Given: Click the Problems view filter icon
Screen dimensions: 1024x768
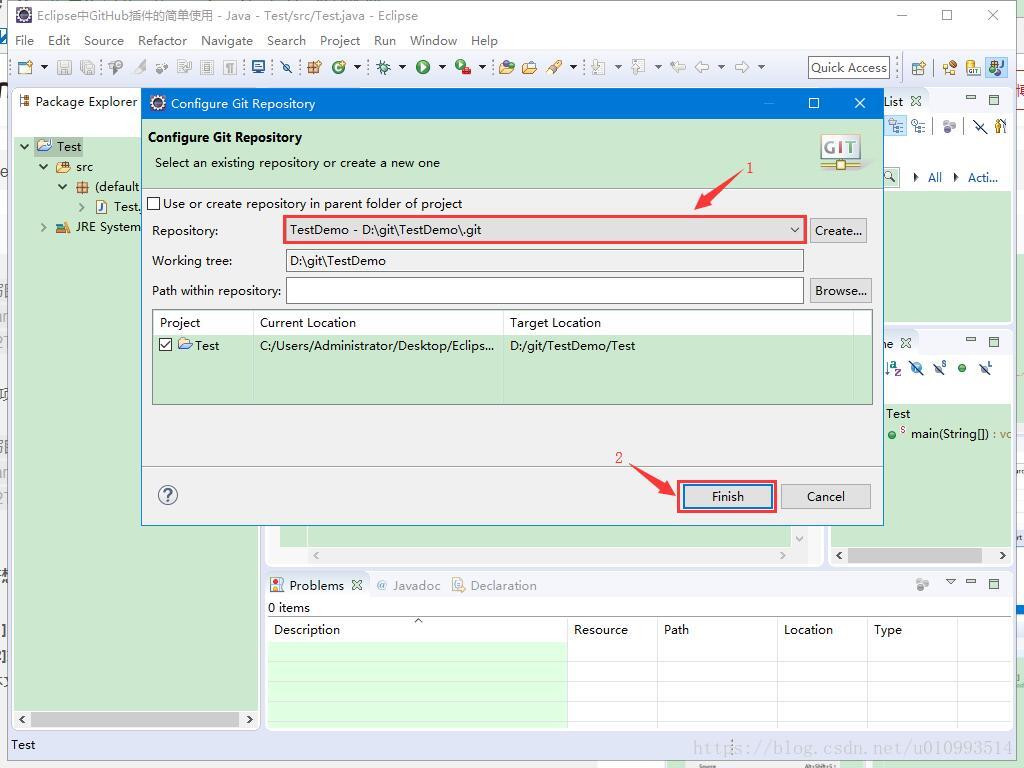Looking at the screenshot, I should coord(922,584).
